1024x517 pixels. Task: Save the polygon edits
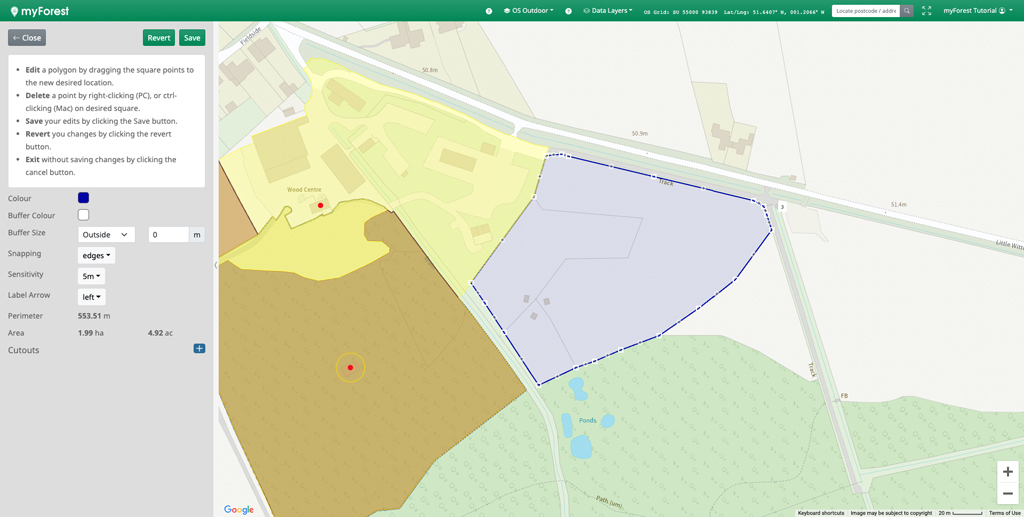[x=192, y=38]
